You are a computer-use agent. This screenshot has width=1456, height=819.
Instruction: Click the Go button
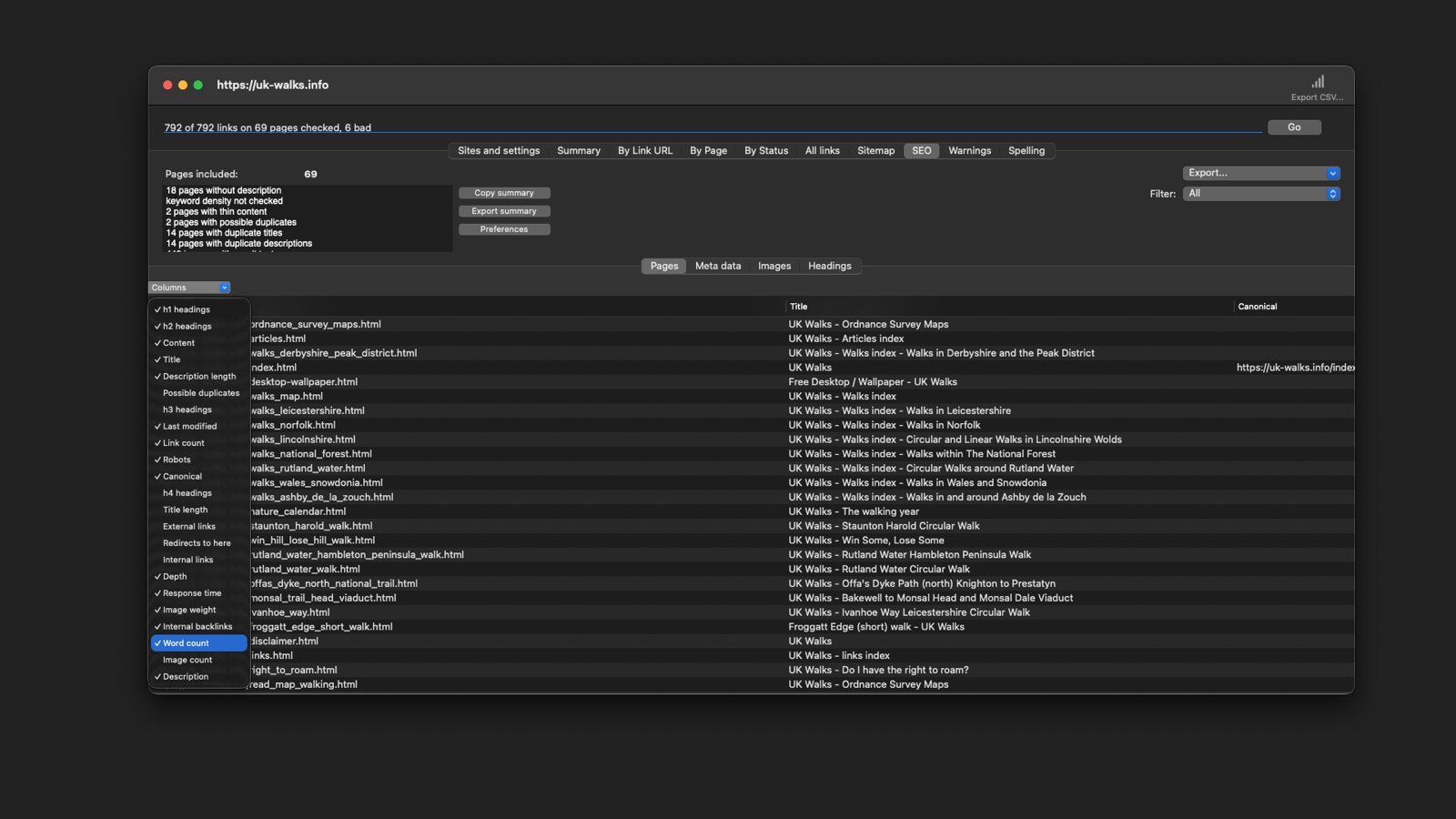(1294, 127)
